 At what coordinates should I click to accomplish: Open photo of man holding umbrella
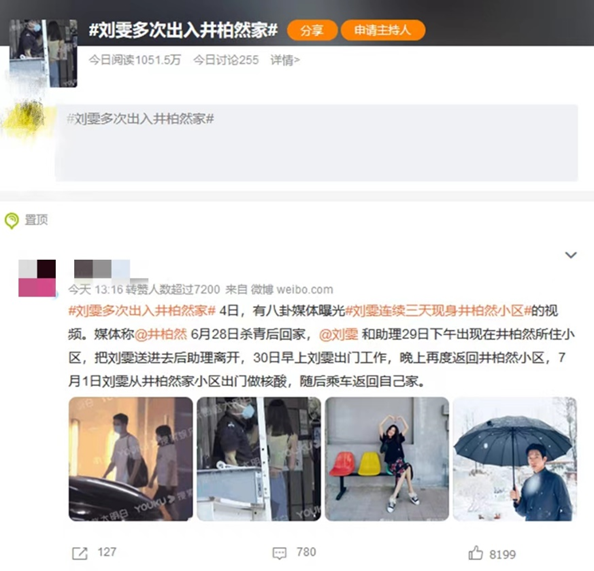[515, 459]
